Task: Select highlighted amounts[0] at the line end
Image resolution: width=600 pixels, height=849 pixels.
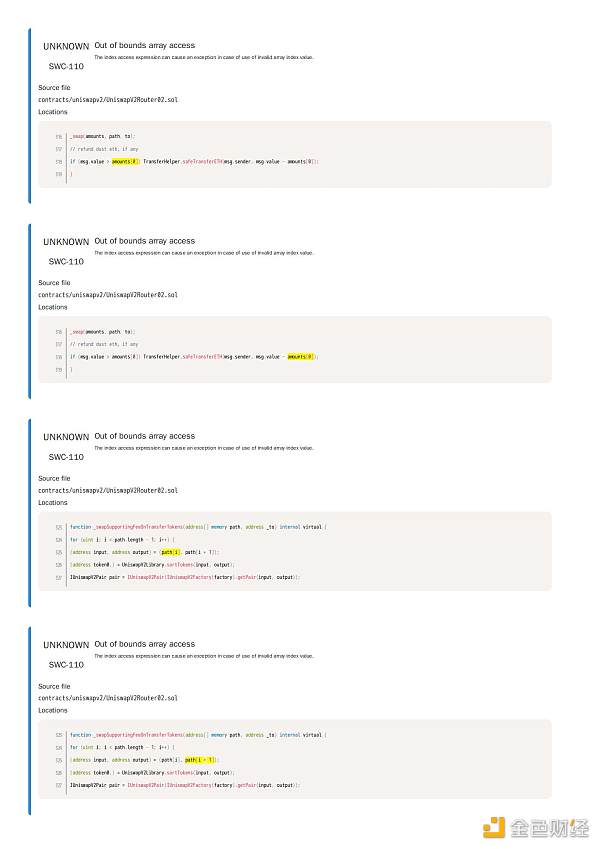Action: tap(301, 357)
